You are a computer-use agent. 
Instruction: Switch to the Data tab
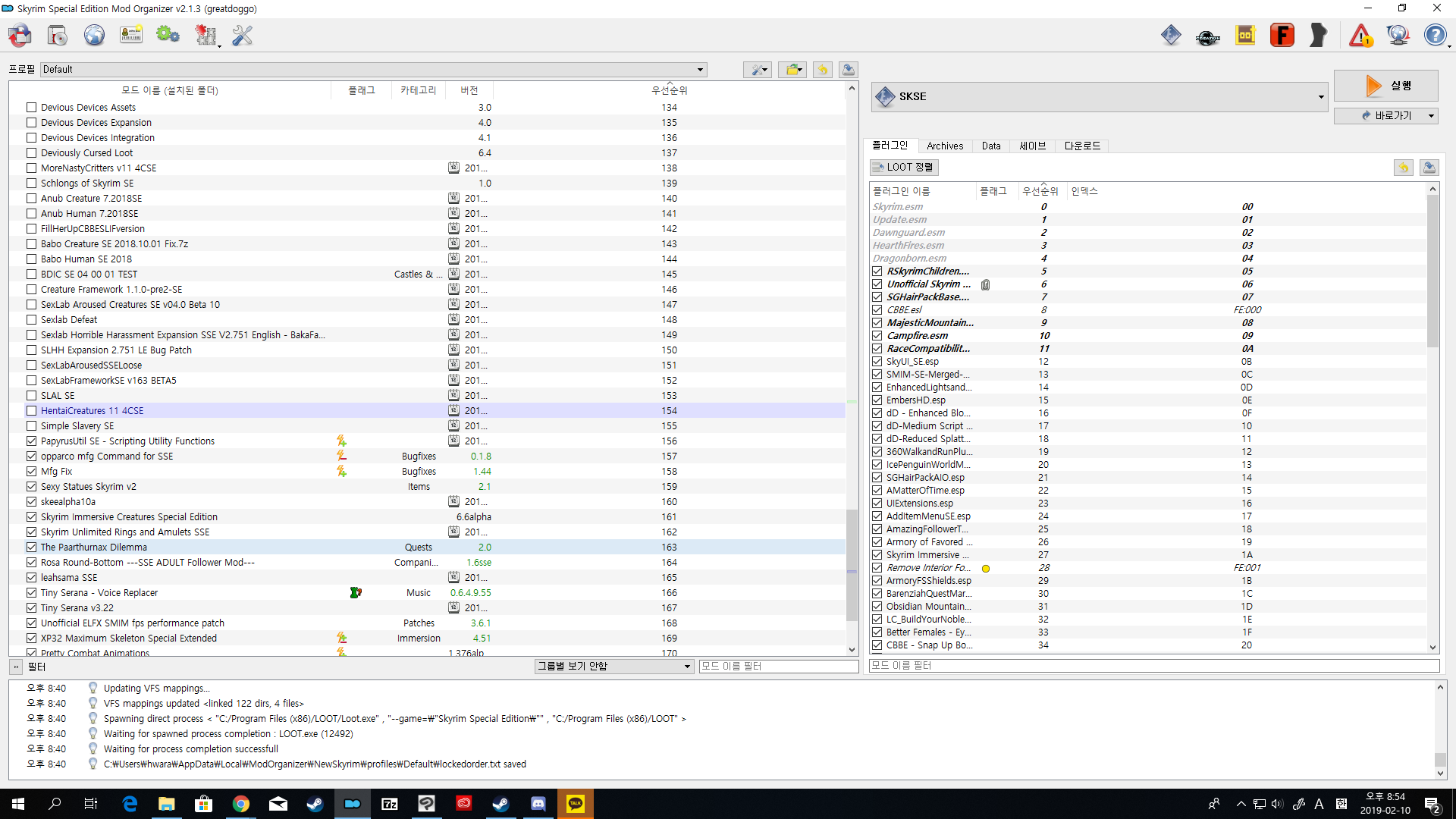[x=991, y=146]
